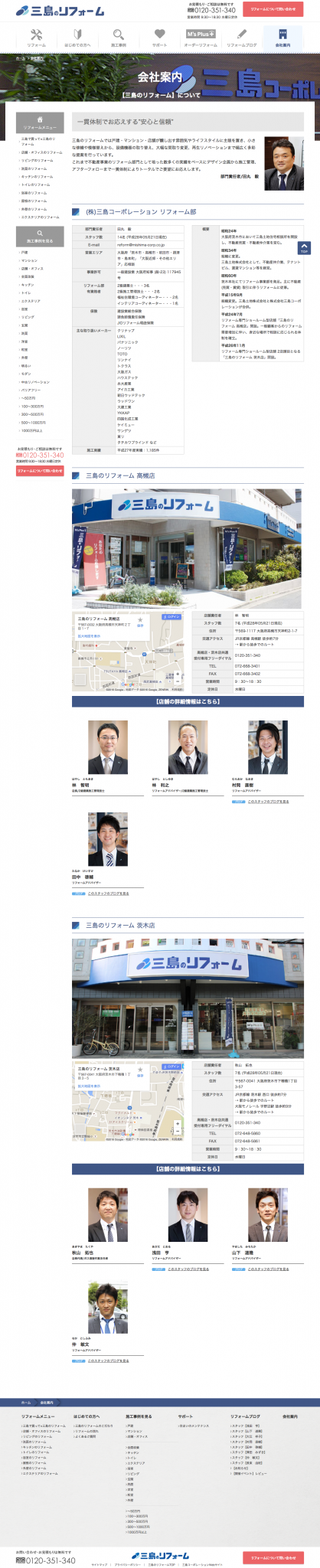Open サイトマップ link at the page bottom
This screenshot has width=320, height=1568.
[98, 1564]
